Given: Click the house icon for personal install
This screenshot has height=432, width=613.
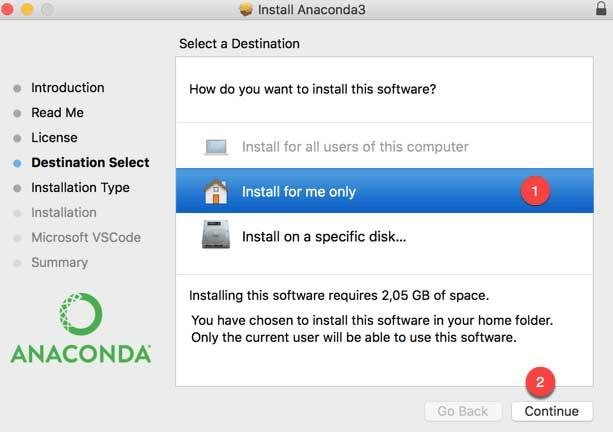Looking at the screenshot, I should click(x=216, y=192).
